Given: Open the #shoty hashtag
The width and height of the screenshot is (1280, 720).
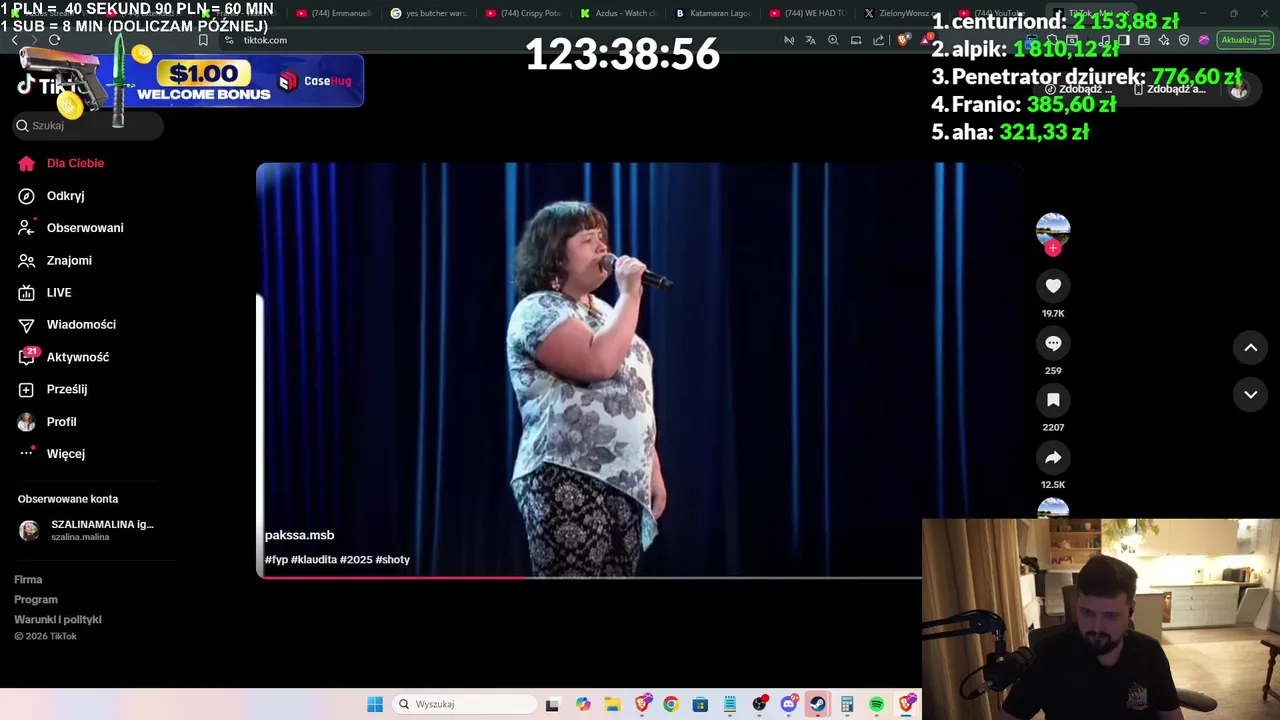Looking at the screenshot, I should pos(392,560).
